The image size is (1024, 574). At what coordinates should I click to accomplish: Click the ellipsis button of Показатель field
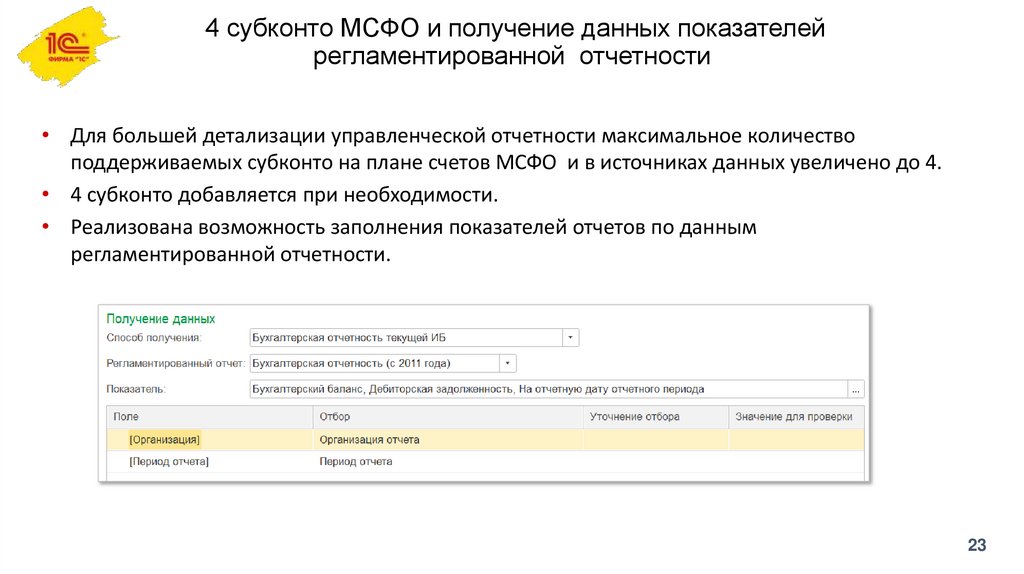856,389
